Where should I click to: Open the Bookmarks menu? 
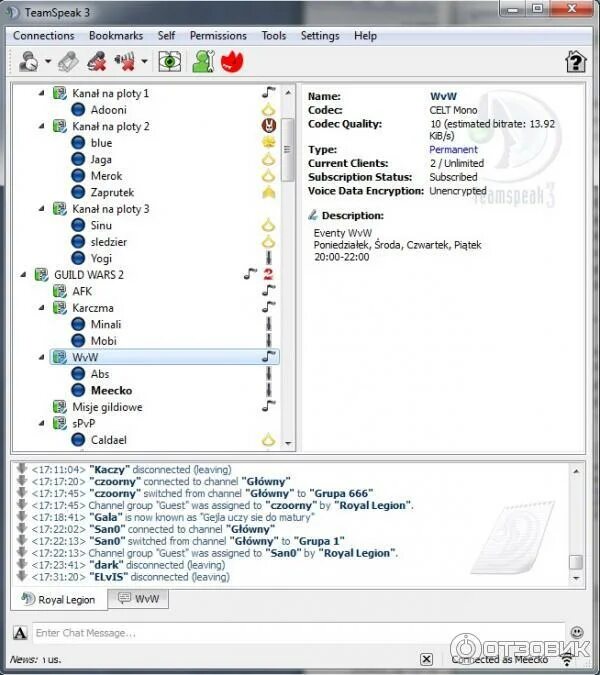click(116, 36)
